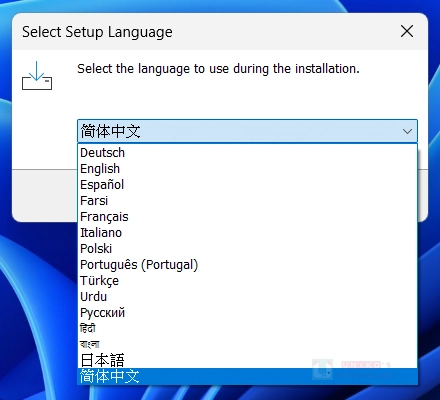
Task: Select English as setup language
Action: pyautogui.click(x=247, y=169)
